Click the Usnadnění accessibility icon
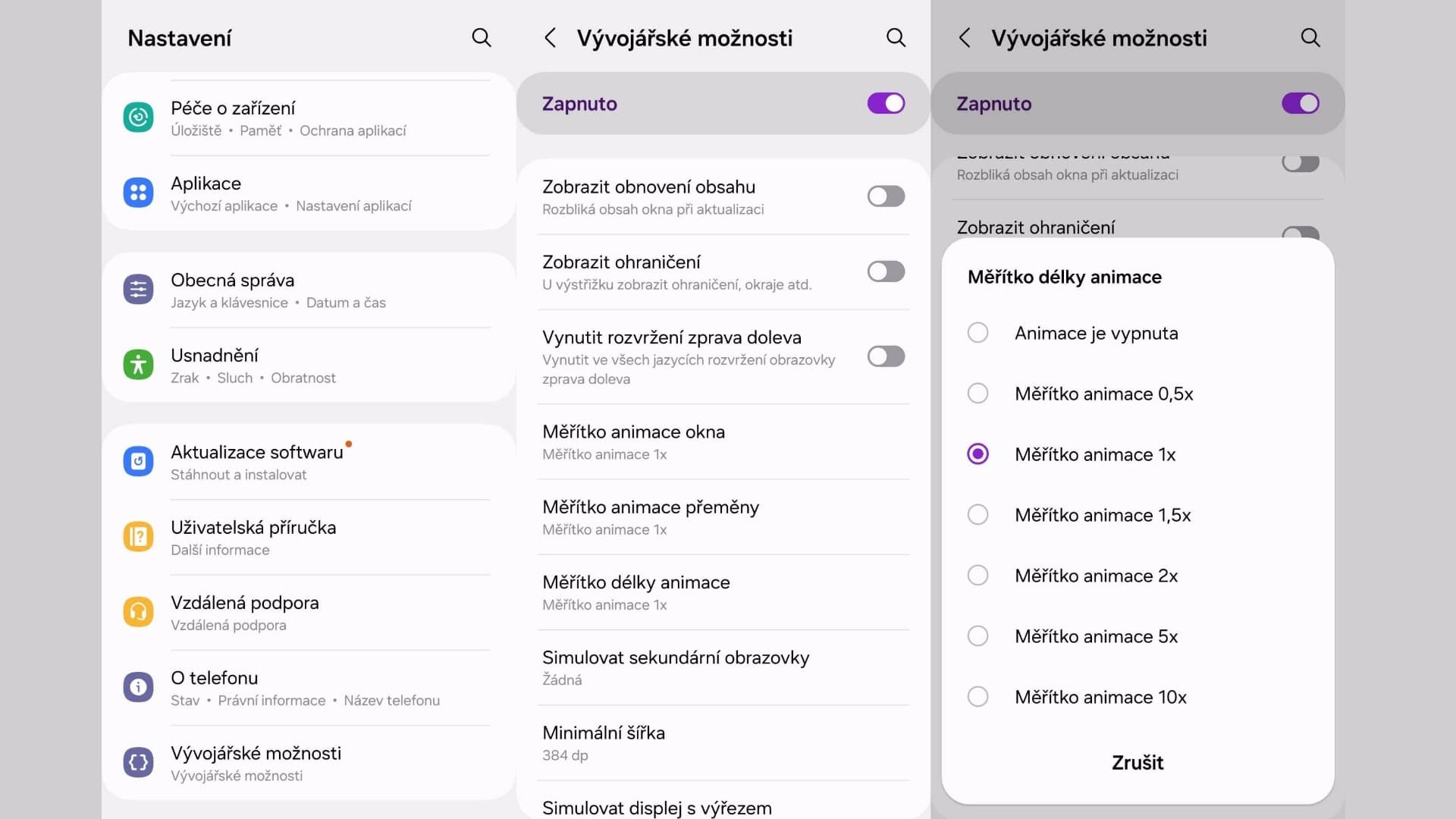The height and width of the screenshot is (819, 1456). pyautogui.click(x=138, y=365)
